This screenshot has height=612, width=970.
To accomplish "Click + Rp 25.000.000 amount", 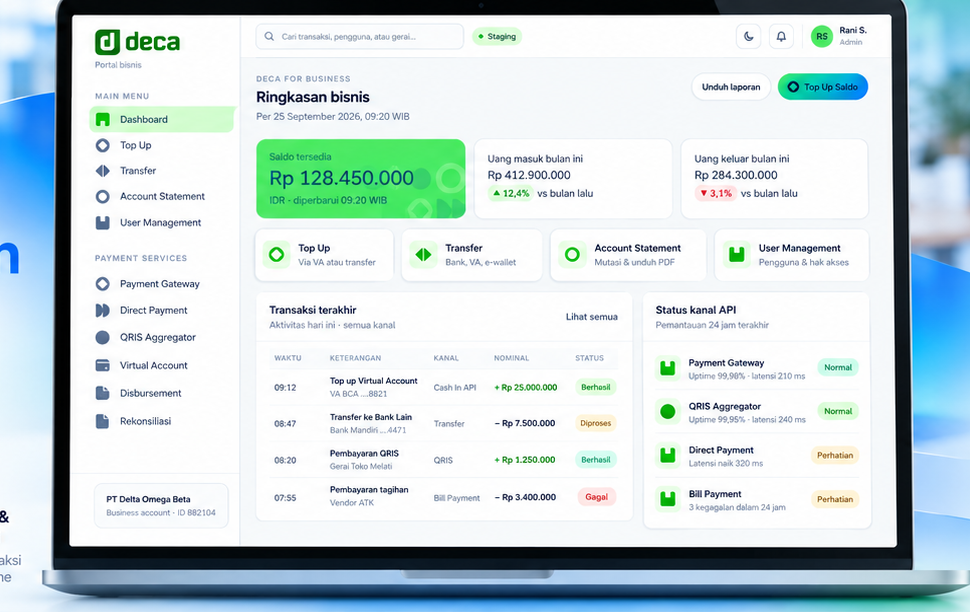I will click(x=526, y=387).
